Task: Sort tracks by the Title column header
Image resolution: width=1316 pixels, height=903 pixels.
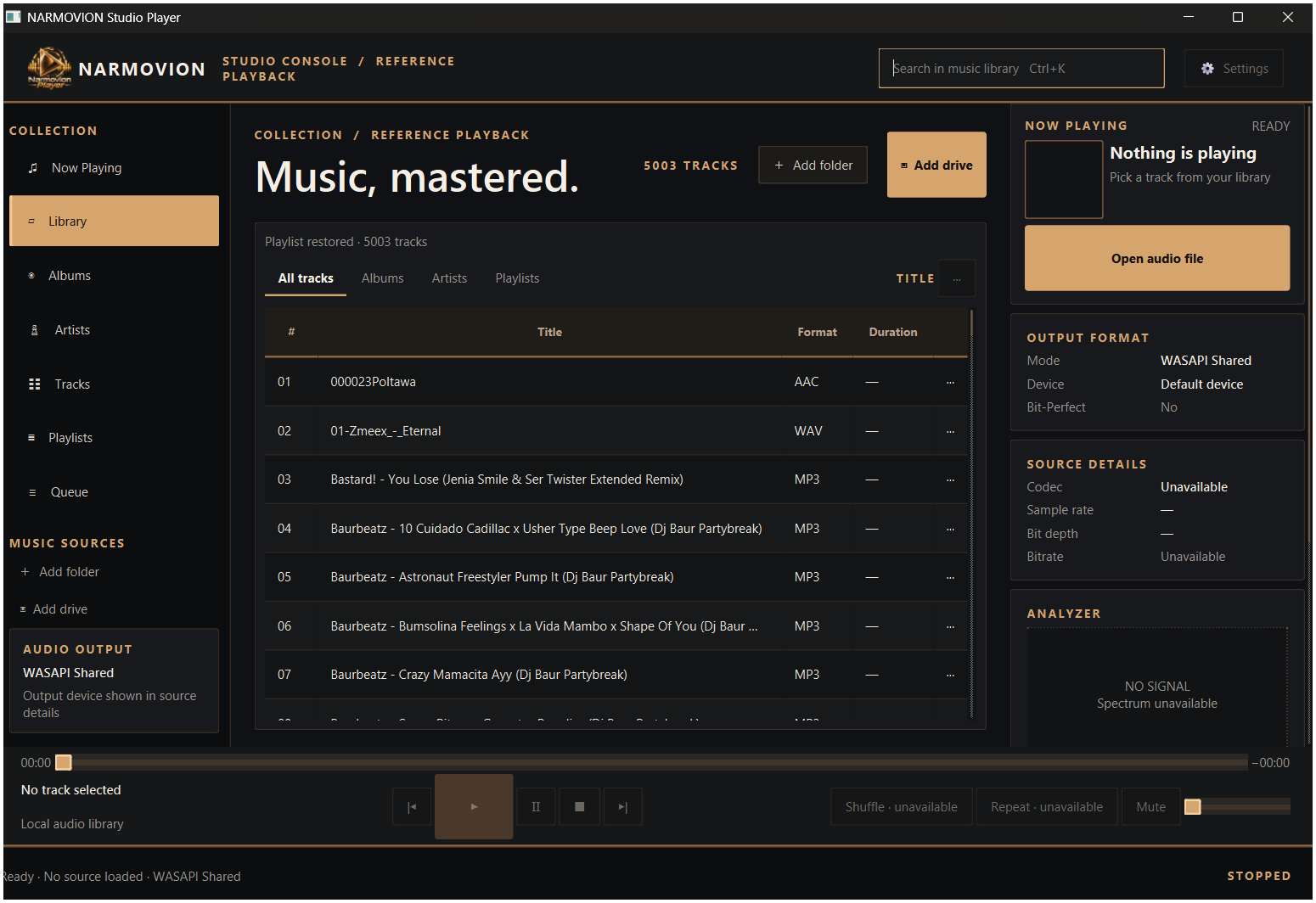Action: click(549, 333)
